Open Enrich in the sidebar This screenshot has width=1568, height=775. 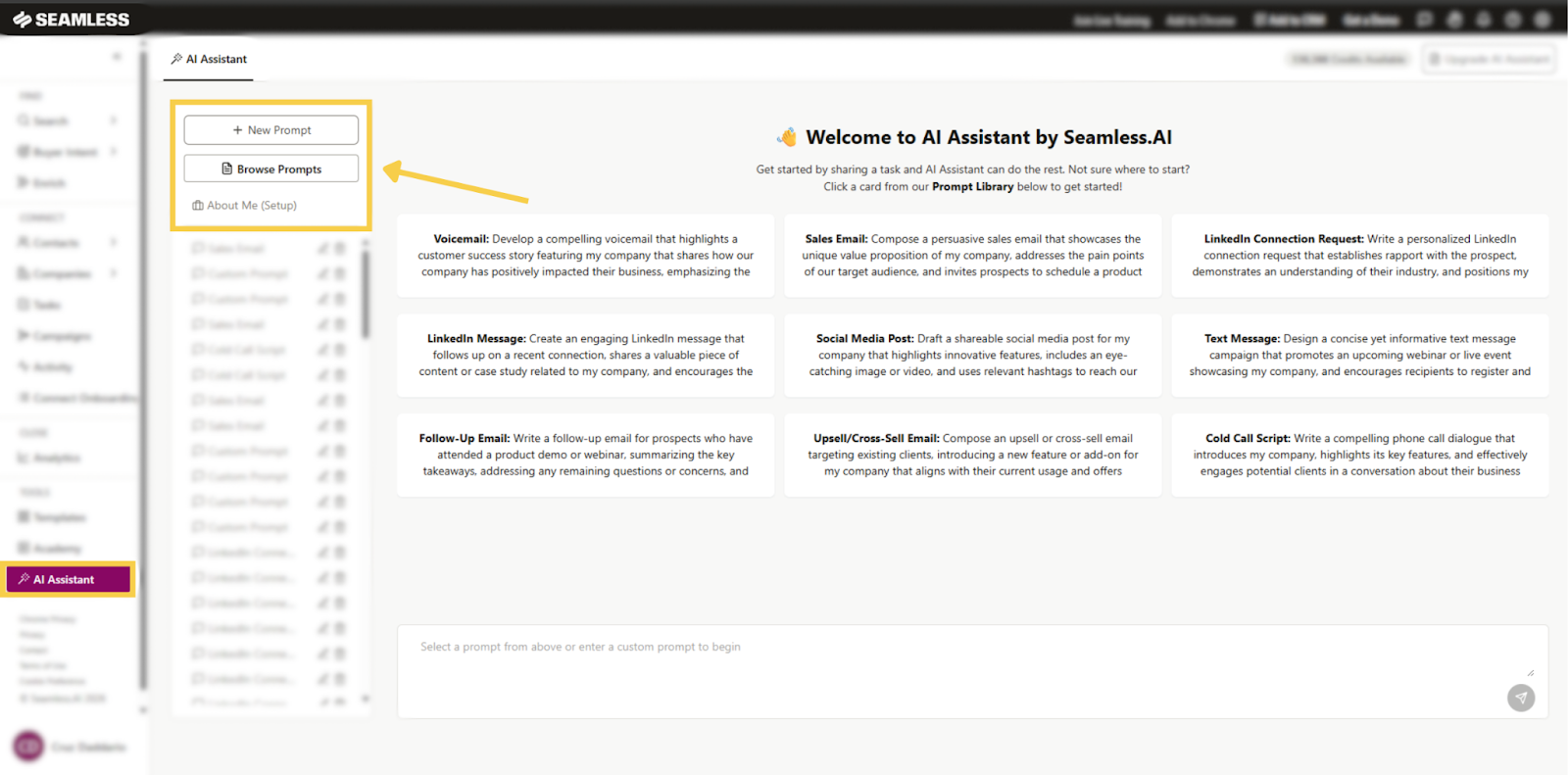tap(42, 183)
